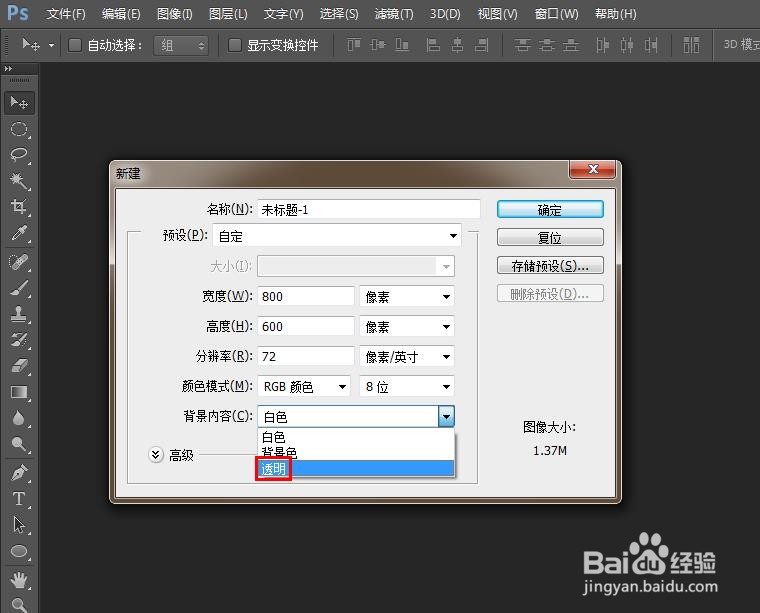Image resolution: width=760 pixels, height=613 pixels.
Task: Click align left edges icon
Action: point(433,45)
